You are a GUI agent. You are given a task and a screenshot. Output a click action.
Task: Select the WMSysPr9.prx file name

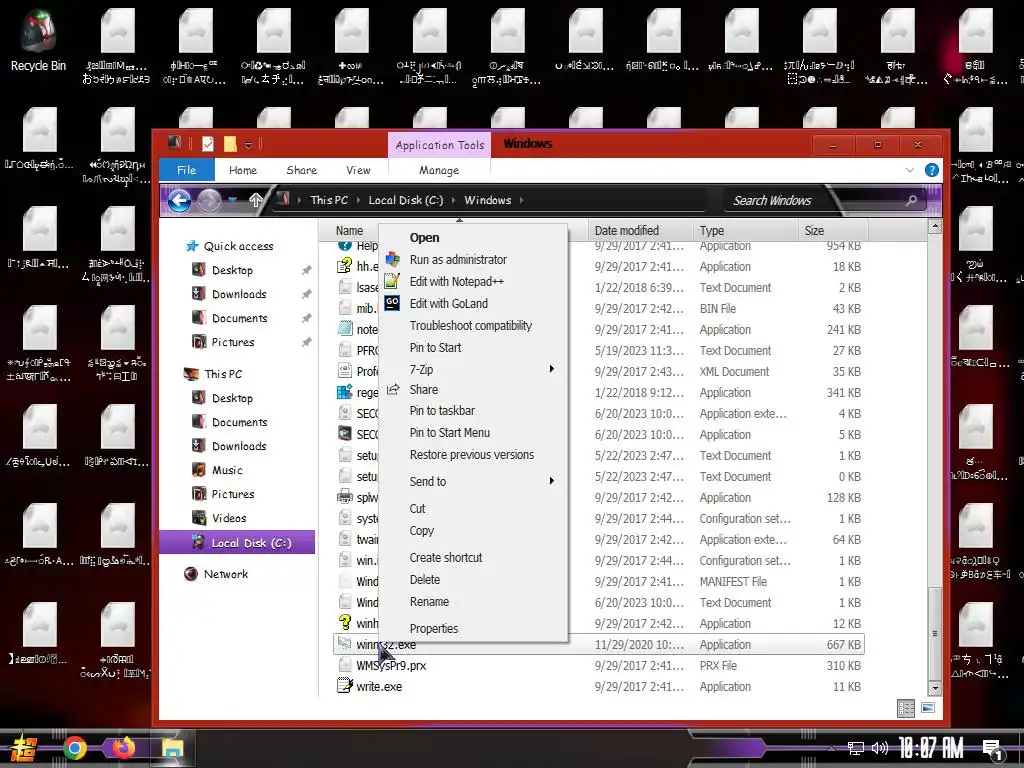point(391,665)
